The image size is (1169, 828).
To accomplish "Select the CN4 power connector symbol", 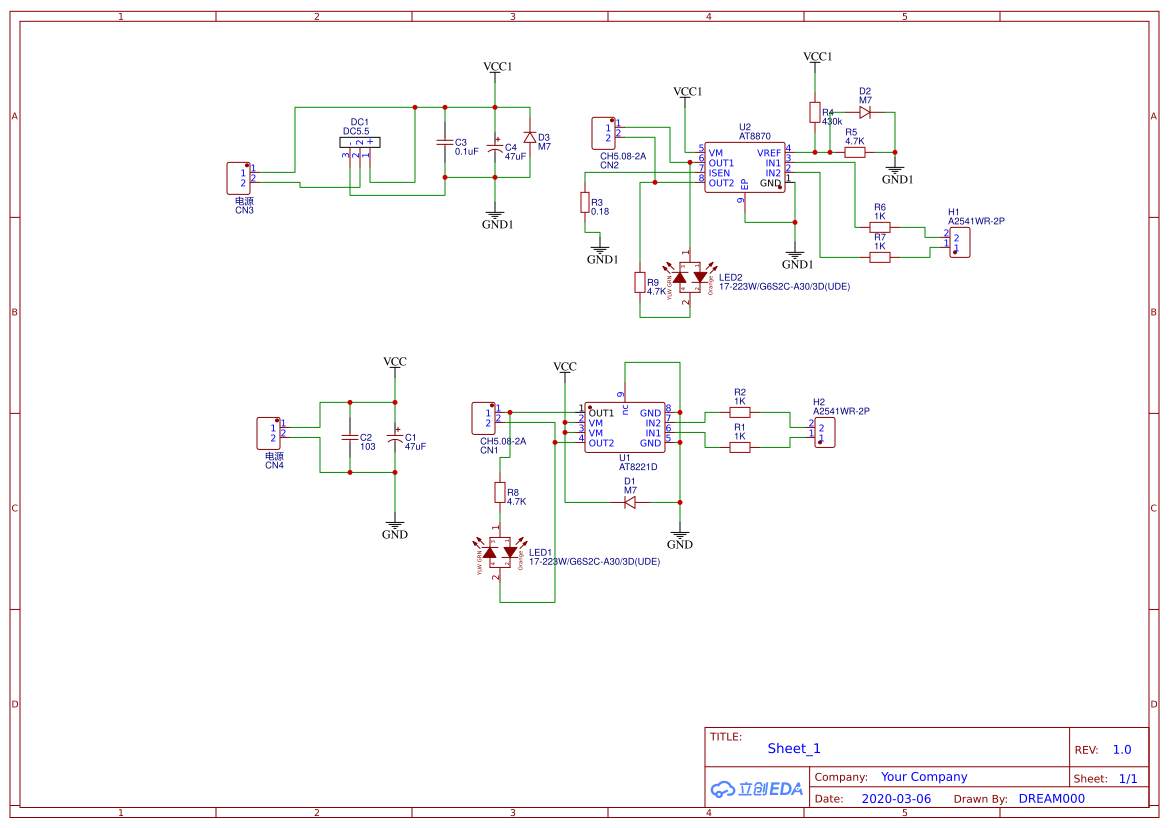I will (268, 433).
